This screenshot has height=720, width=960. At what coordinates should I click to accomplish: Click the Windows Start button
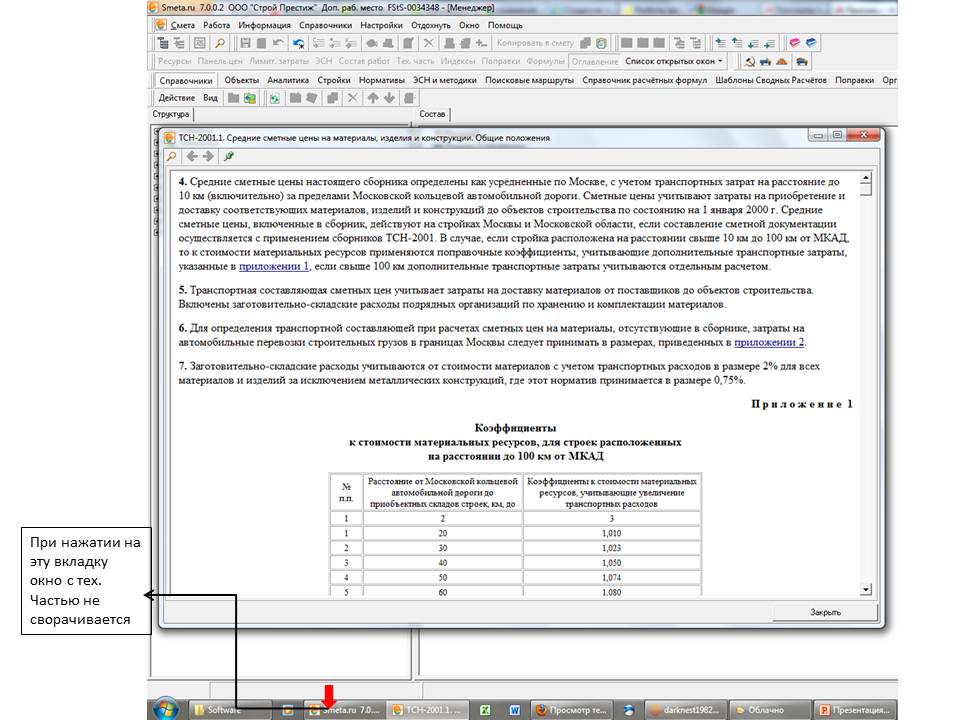point(166,710)
